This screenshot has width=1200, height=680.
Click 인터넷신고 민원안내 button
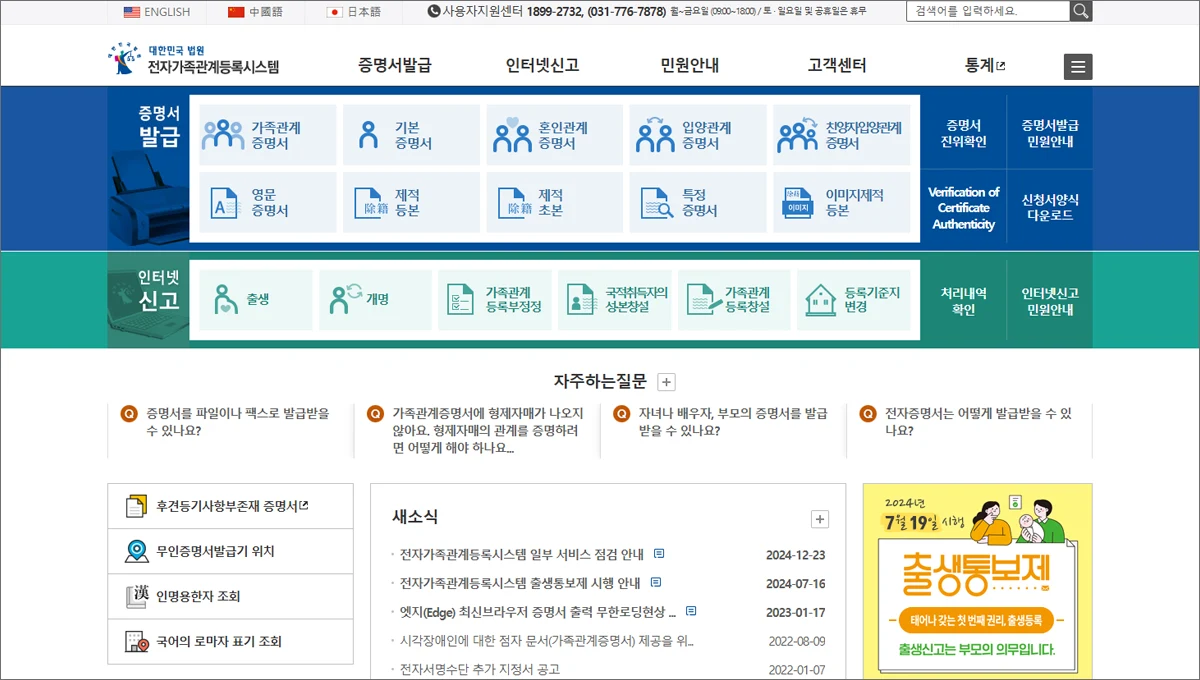click(1050, 301)
